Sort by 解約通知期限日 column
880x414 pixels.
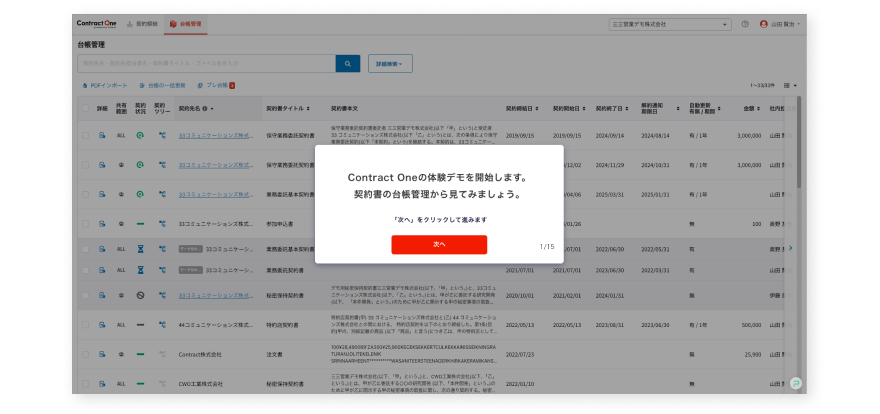click(x=661, y=108)
